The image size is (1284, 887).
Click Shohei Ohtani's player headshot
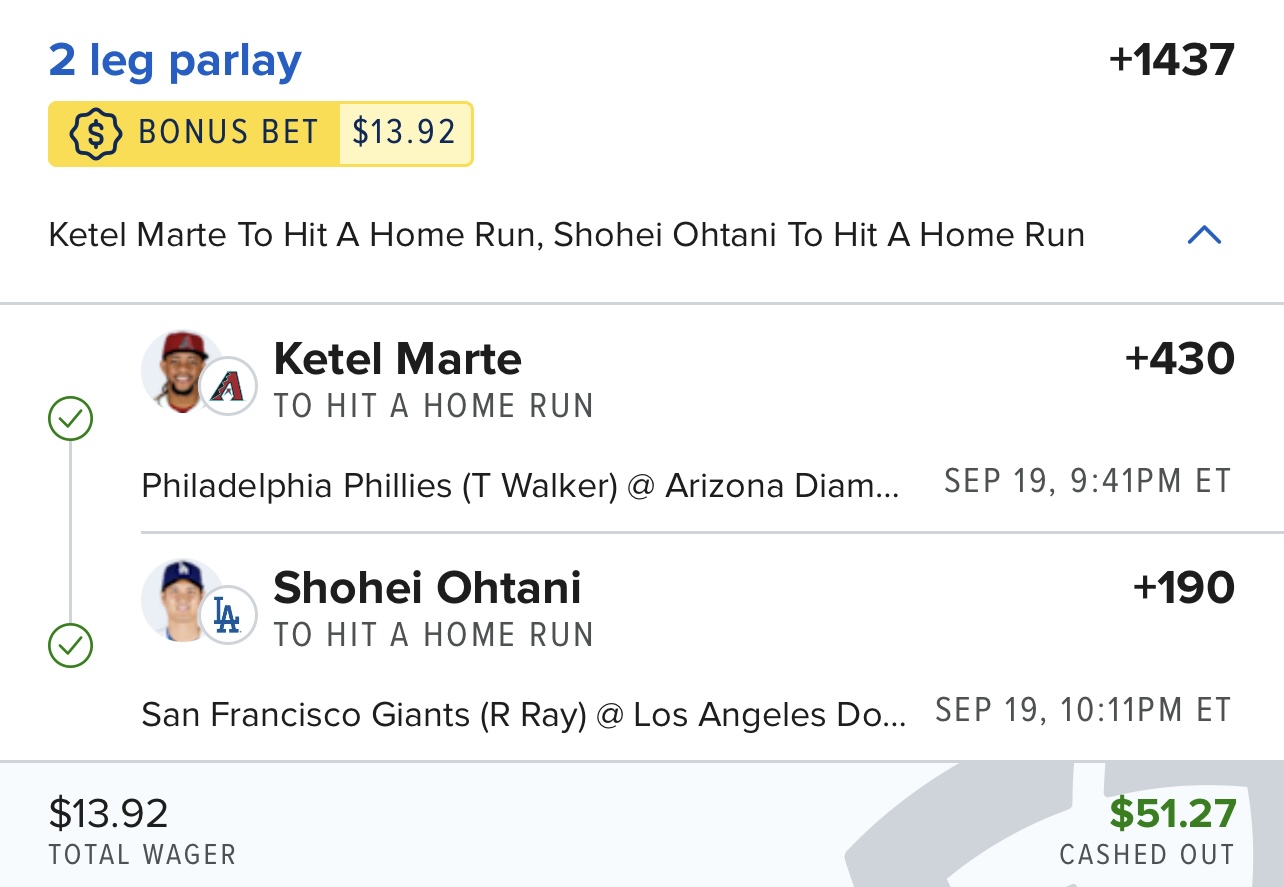pyautogui.click(x=177, y=600)
